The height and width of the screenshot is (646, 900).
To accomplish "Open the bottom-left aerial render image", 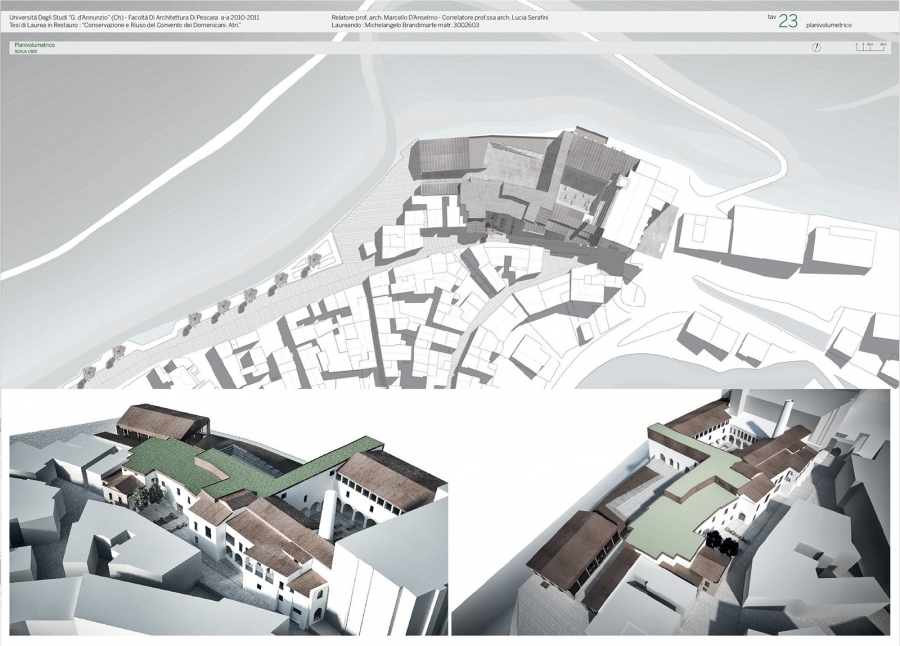I will point(227,514).
